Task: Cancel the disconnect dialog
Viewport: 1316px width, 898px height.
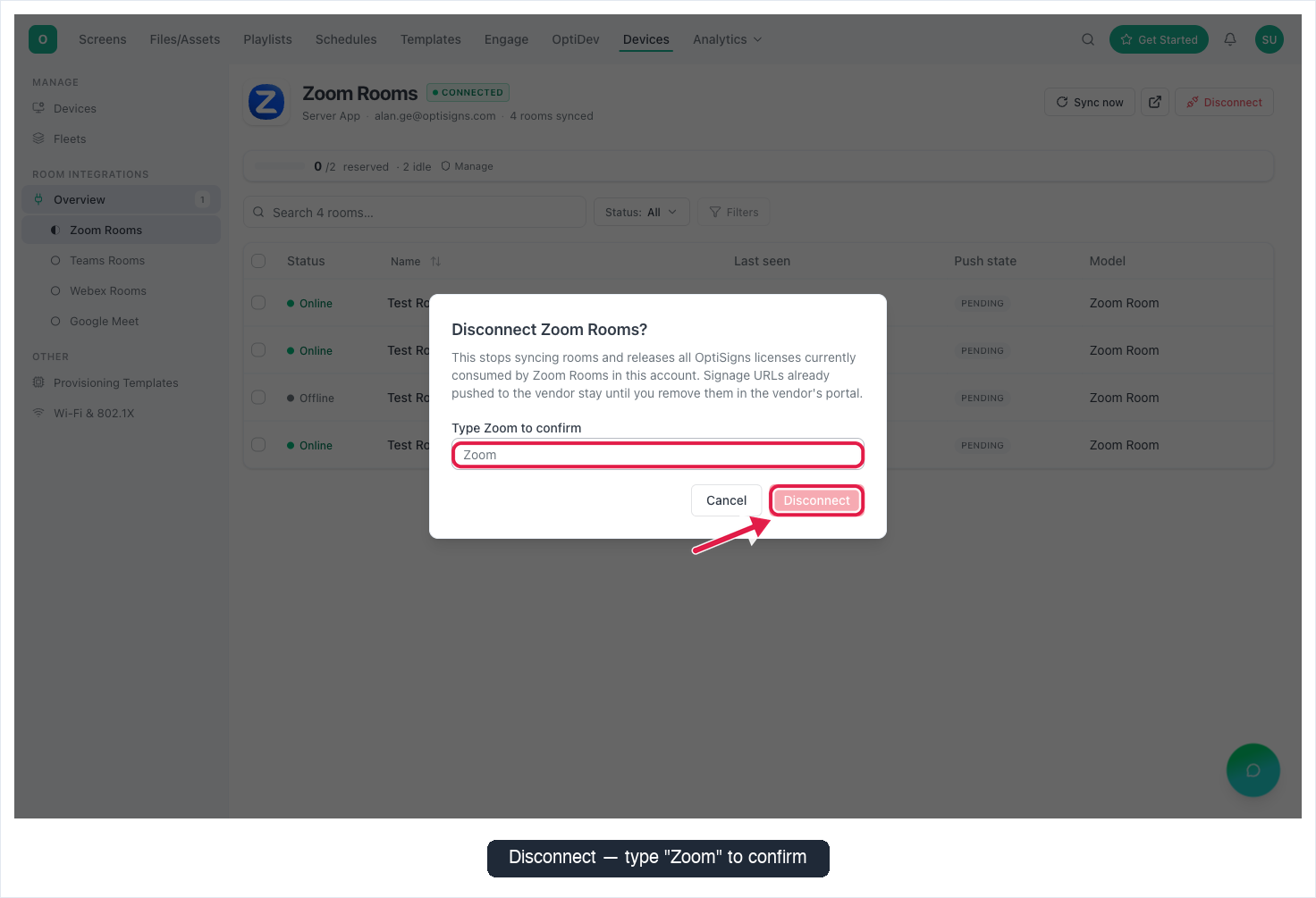Action: (x=726, y=500)
